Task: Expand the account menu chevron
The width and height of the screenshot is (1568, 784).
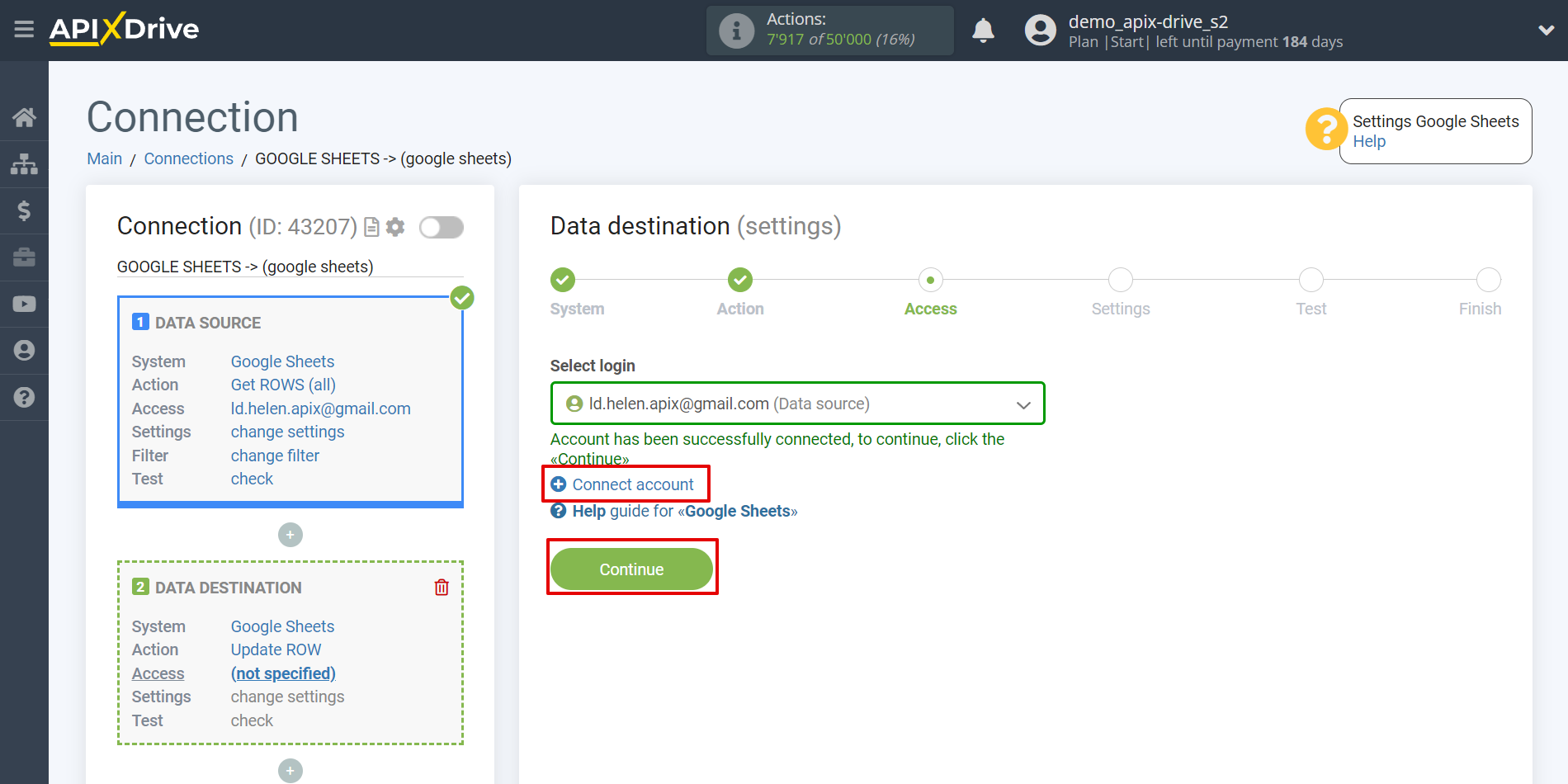Action: pyautogui.click(x=1546, y=31)
